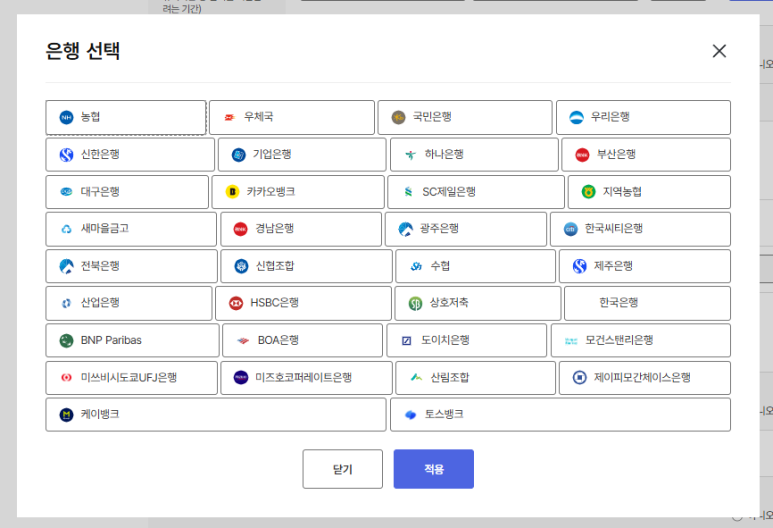The width and height of the screenshot is (773, 528).
Task: Click the 기업은행 logo icon
Action: point(239,155)
